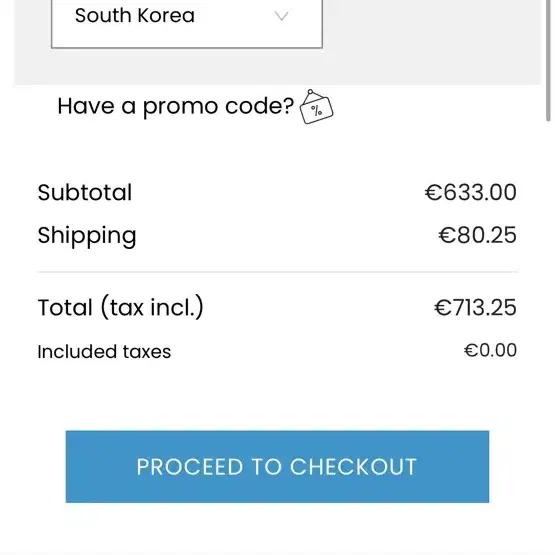Screen dimensions: 555x555
Task: Click the 'South Korea' text in the selector
Action: (x=135, y=16)
